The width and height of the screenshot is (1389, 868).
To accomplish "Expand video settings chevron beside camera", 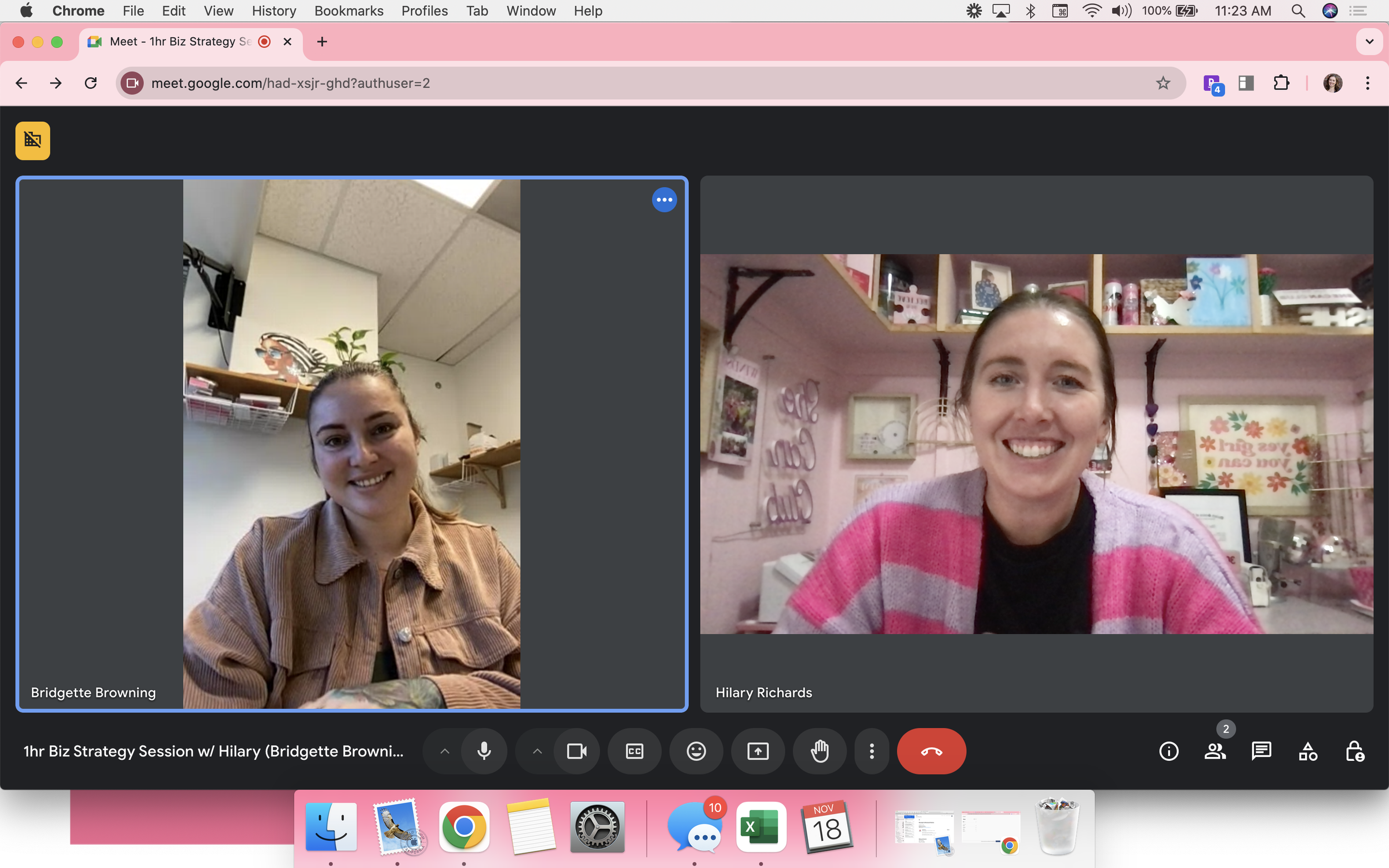I will coord(537,751).
